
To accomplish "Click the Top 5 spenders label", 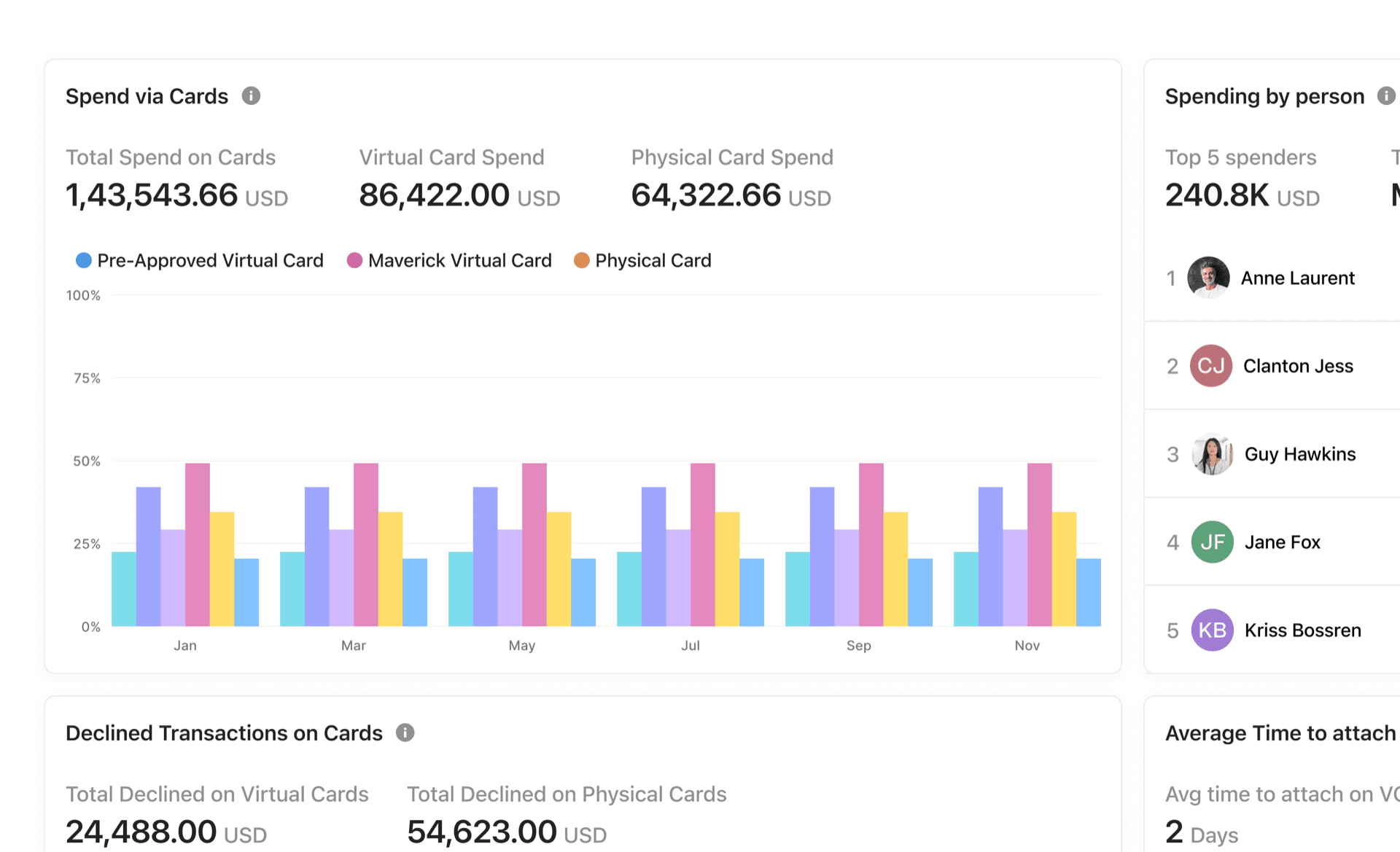I will tap(1241, 157).
